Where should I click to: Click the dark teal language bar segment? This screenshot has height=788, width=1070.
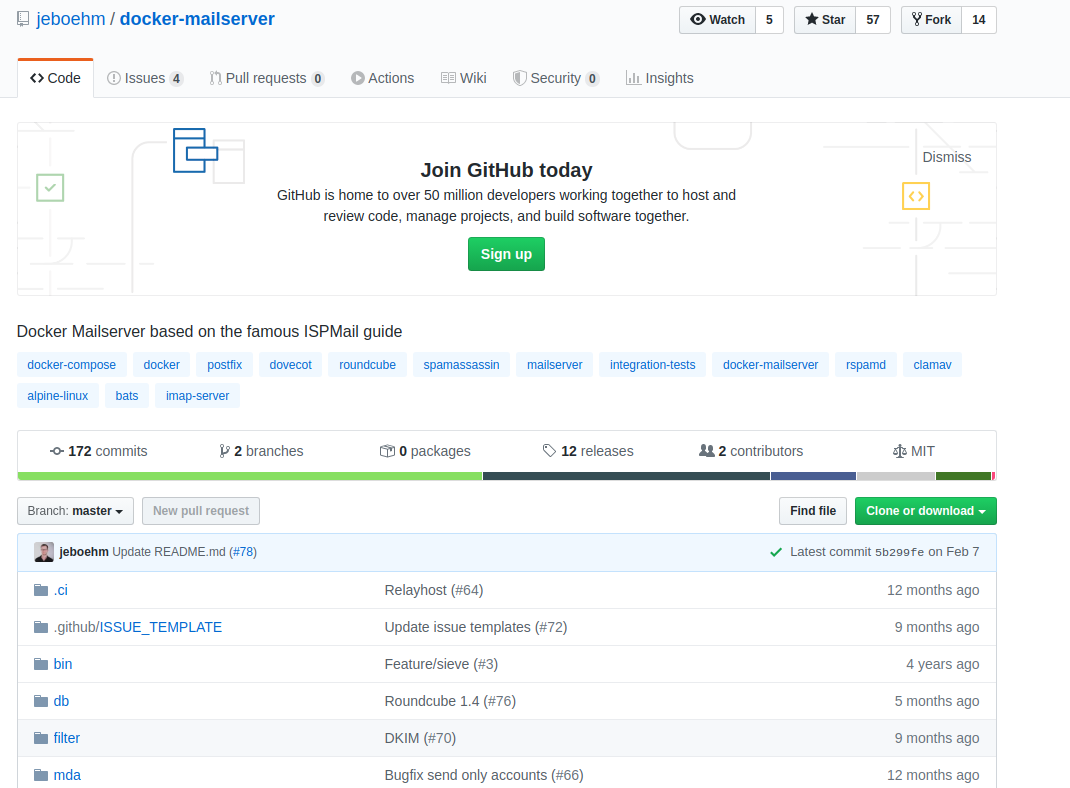pyautogui.click(x=626, y=476)
